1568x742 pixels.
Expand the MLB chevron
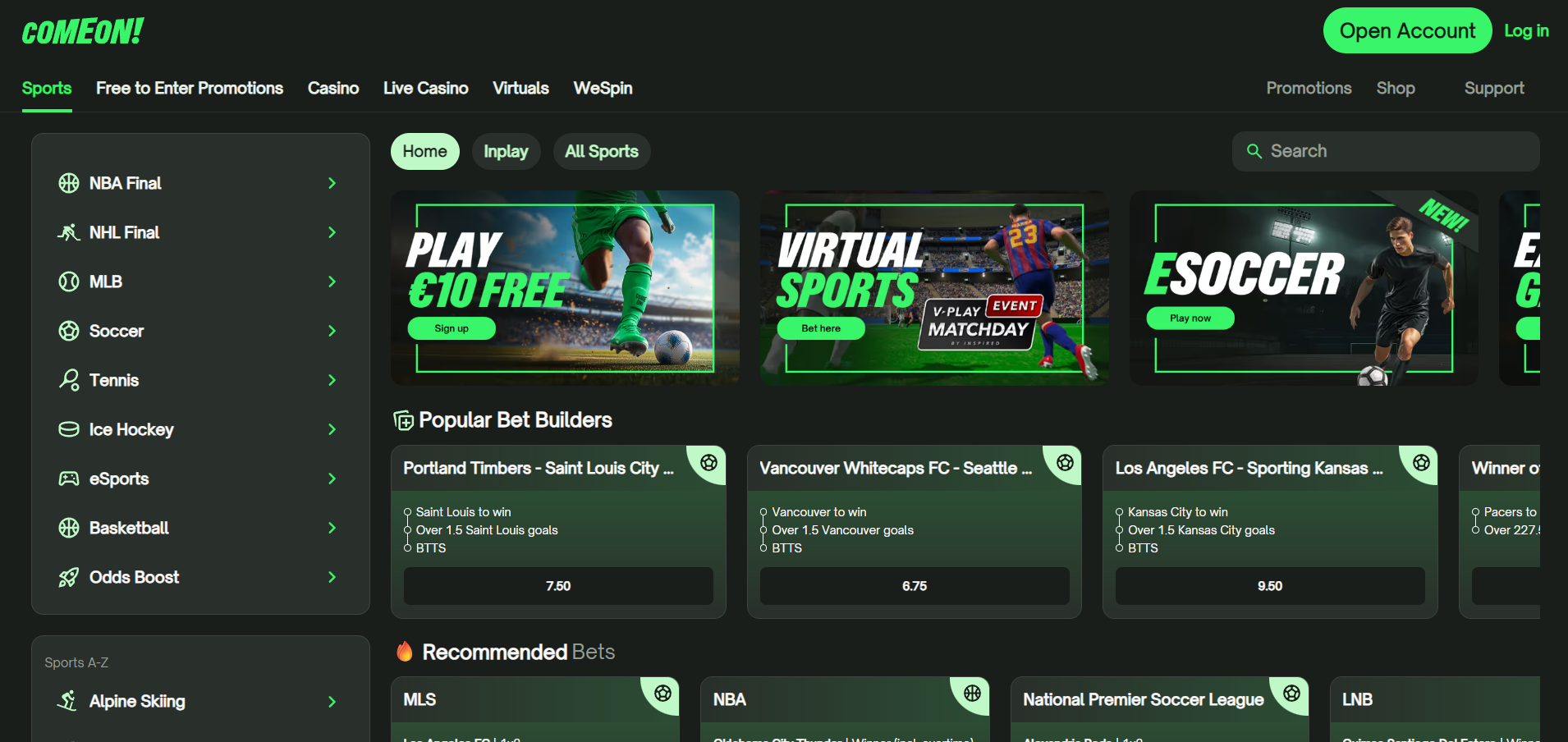pyautogui.click(x=332, y=282)
